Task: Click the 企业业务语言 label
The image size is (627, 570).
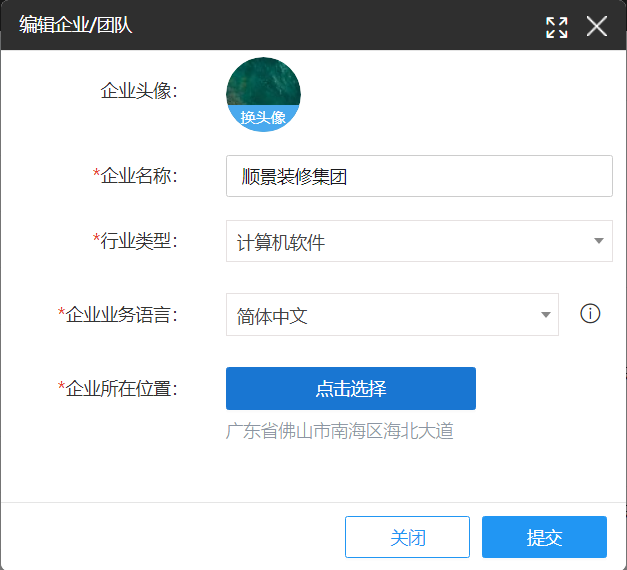Action: coord(118,315)
